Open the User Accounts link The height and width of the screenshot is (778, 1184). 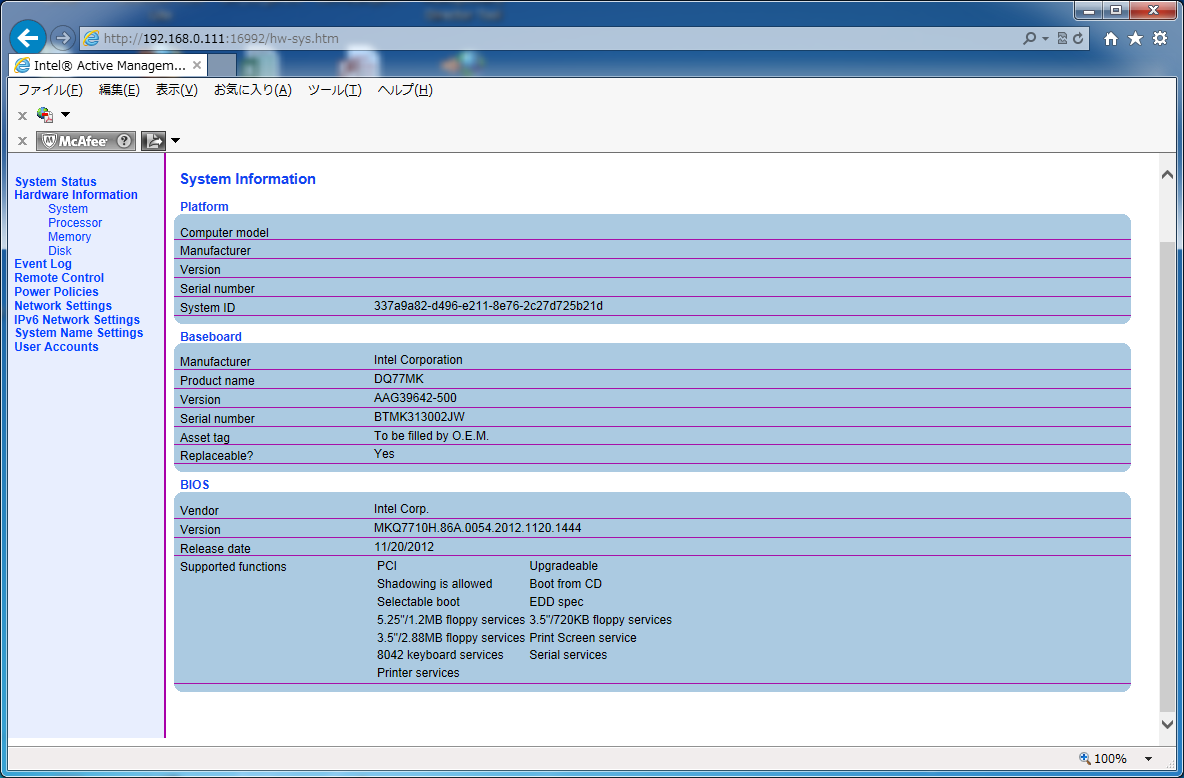(x=56, y=347)
